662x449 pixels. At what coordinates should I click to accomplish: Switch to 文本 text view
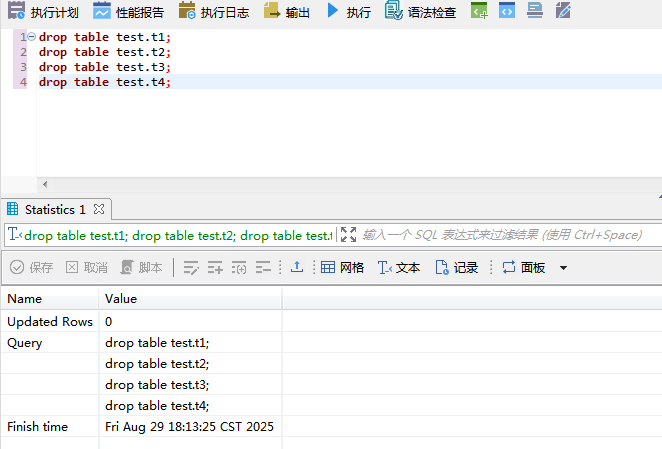[398, 268]
